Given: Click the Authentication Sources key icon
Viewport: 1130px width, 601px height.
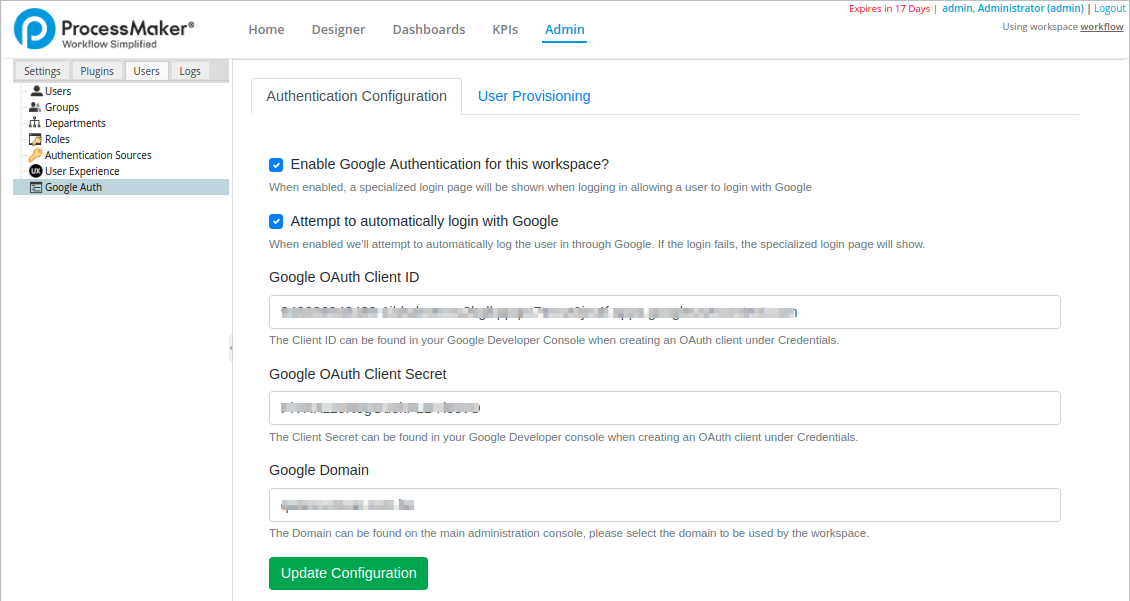Looking at the screenshot, I should pyautogui.click(x=36, y=155).
